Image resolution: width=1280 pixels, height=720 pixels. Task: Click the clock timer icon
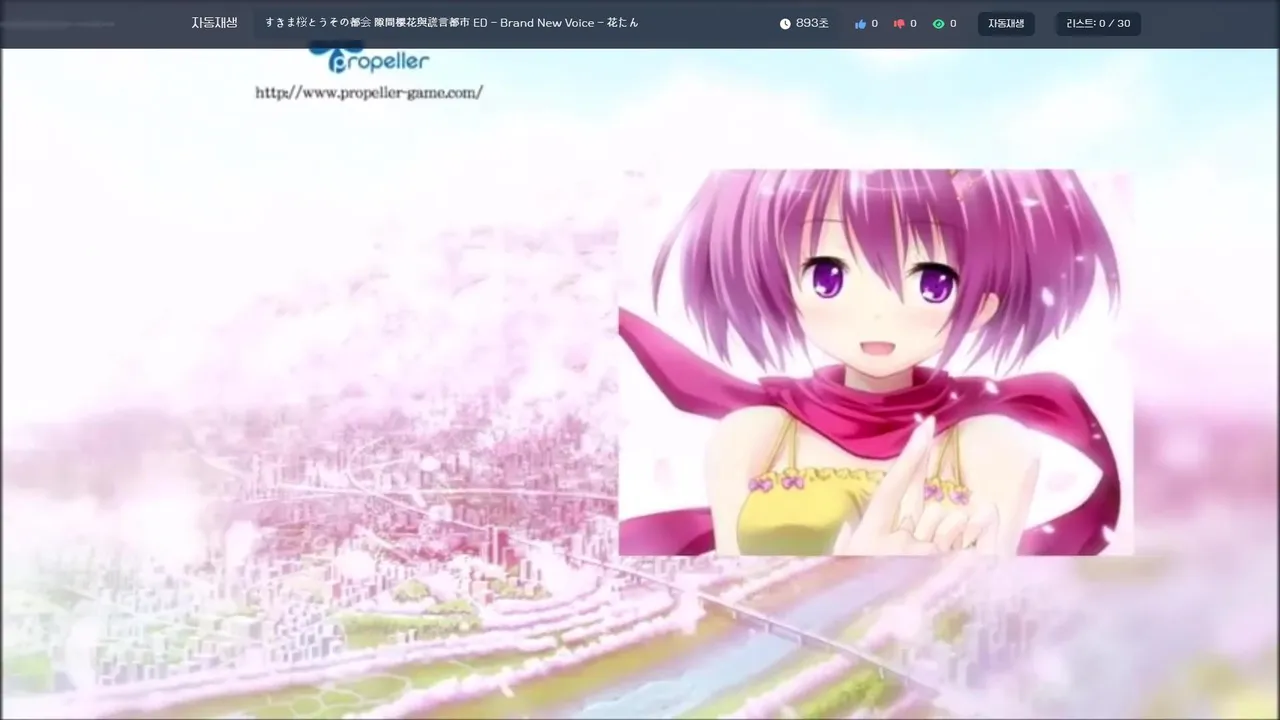(x=785, y=24)
